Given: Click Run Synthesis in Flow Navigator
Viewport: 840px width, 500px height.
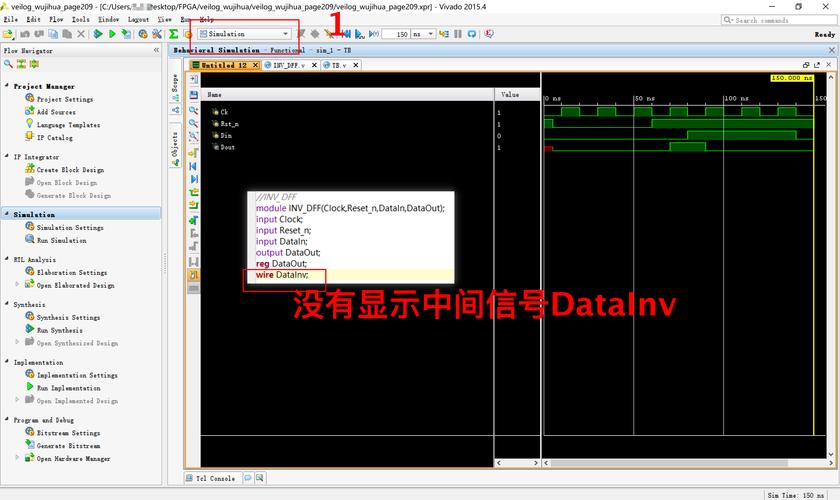Looking at the screenshot, I should [59, 330].
